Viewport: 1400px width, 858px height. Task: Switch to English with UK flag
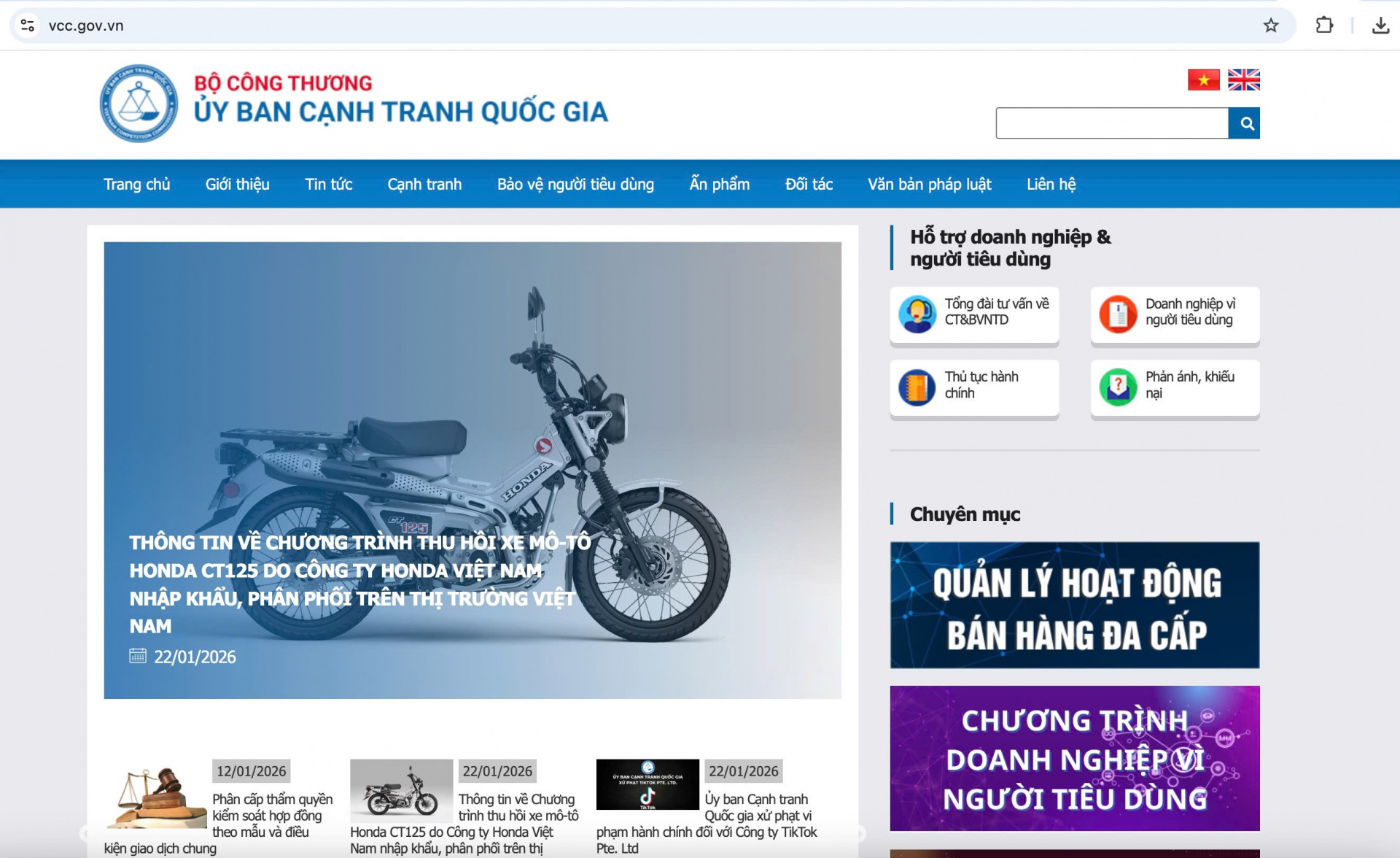1243,80
